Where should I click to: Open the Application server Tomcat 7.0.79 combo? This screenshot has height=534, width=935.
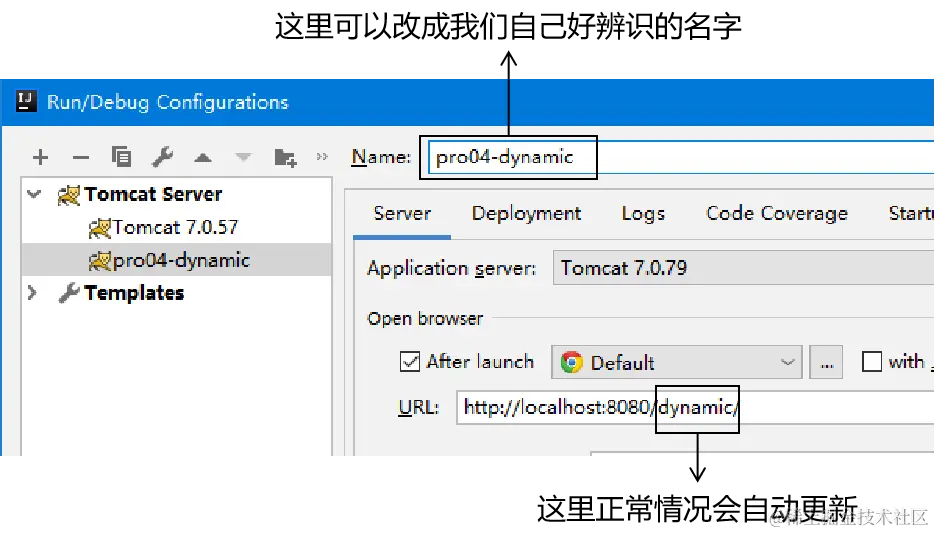pyautogui.click(x=743, y=268)
